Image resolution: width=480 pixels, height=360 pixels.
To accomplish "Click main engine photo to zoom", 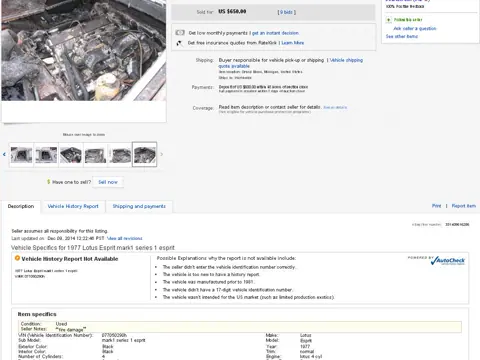I will (84, 50).
